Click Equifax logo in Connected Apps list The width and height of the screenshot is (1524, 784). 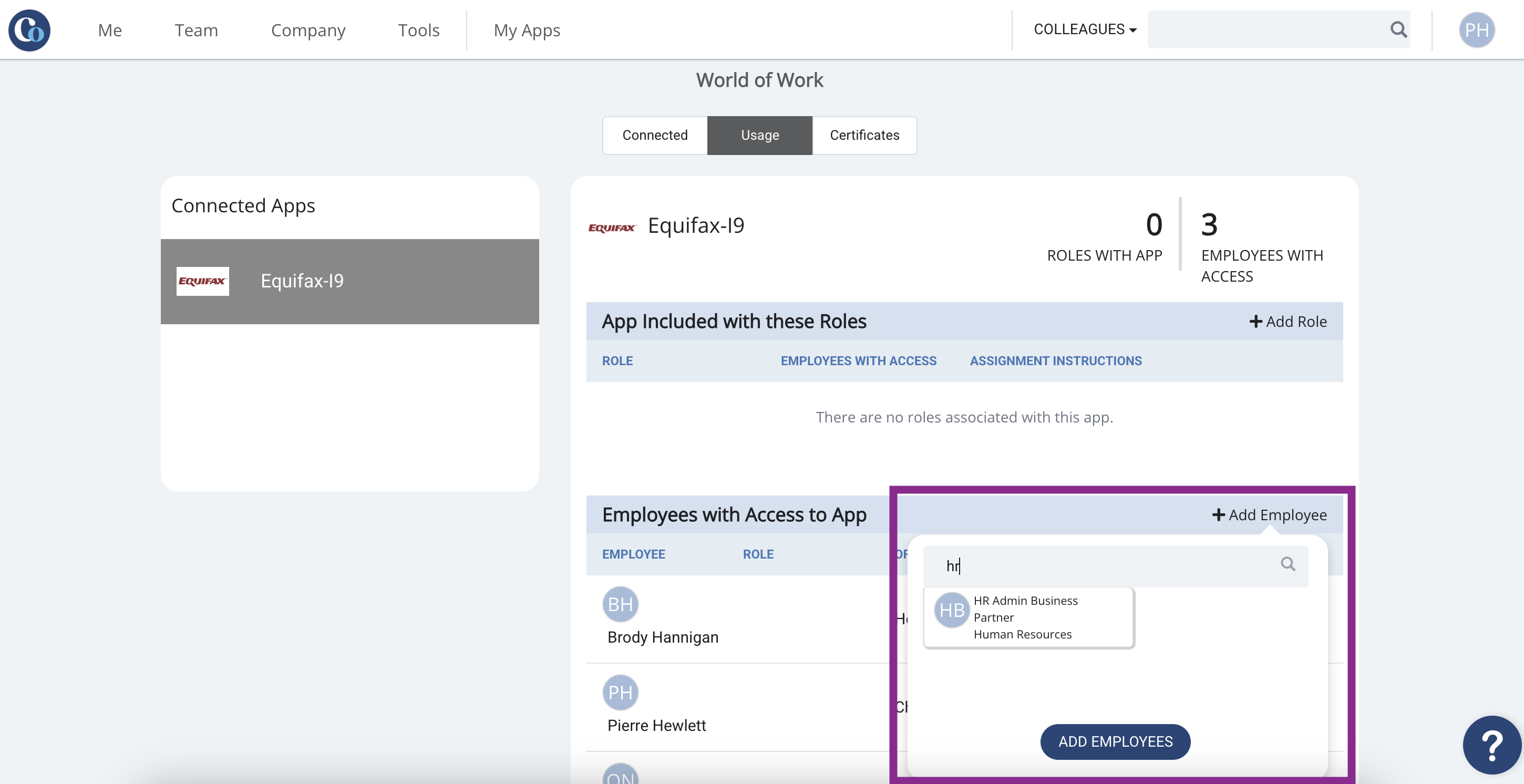pos(202,281)
